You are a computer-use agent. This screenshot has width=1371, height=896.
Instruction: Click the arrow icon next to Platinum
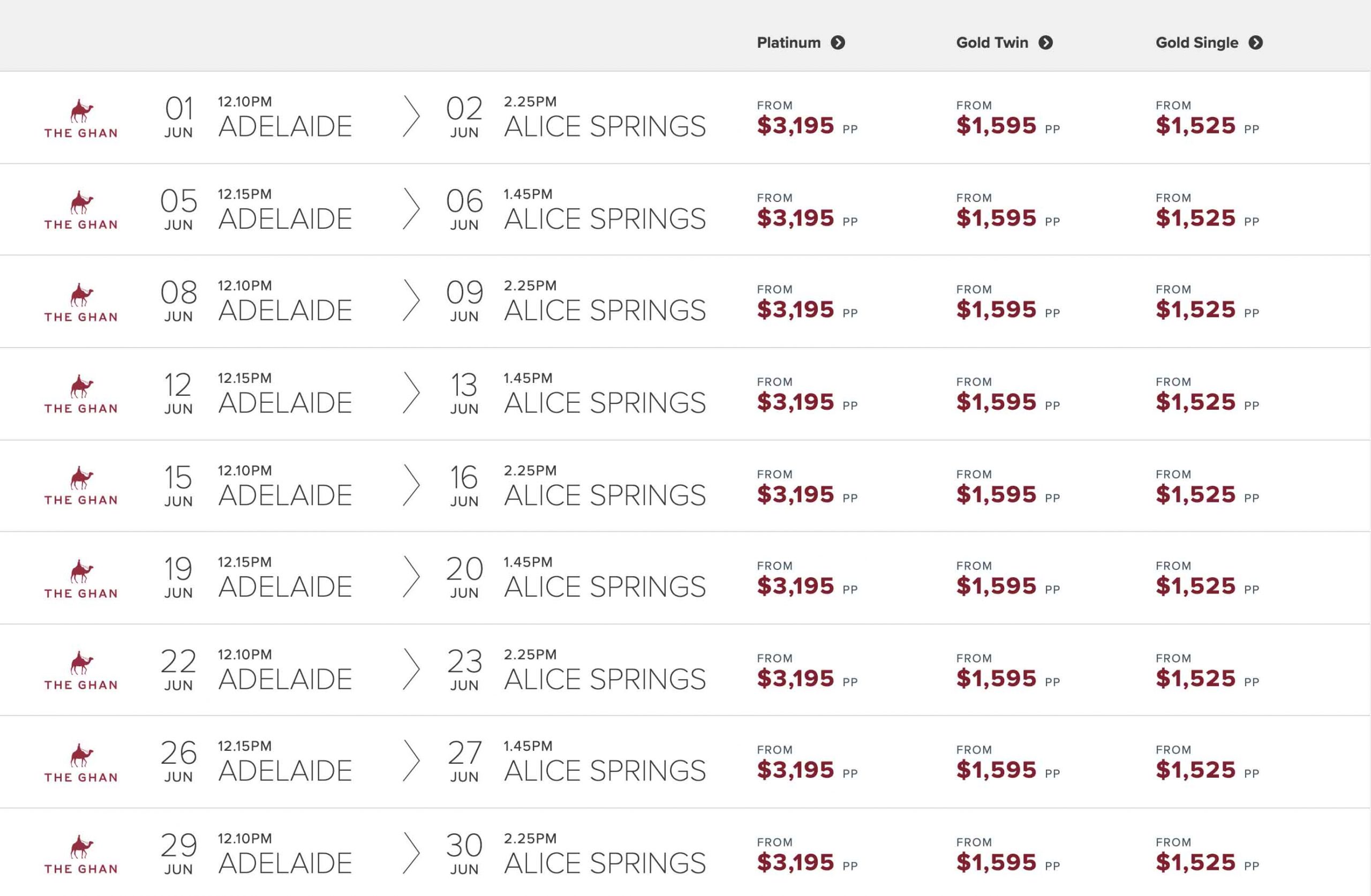(838, 43)
